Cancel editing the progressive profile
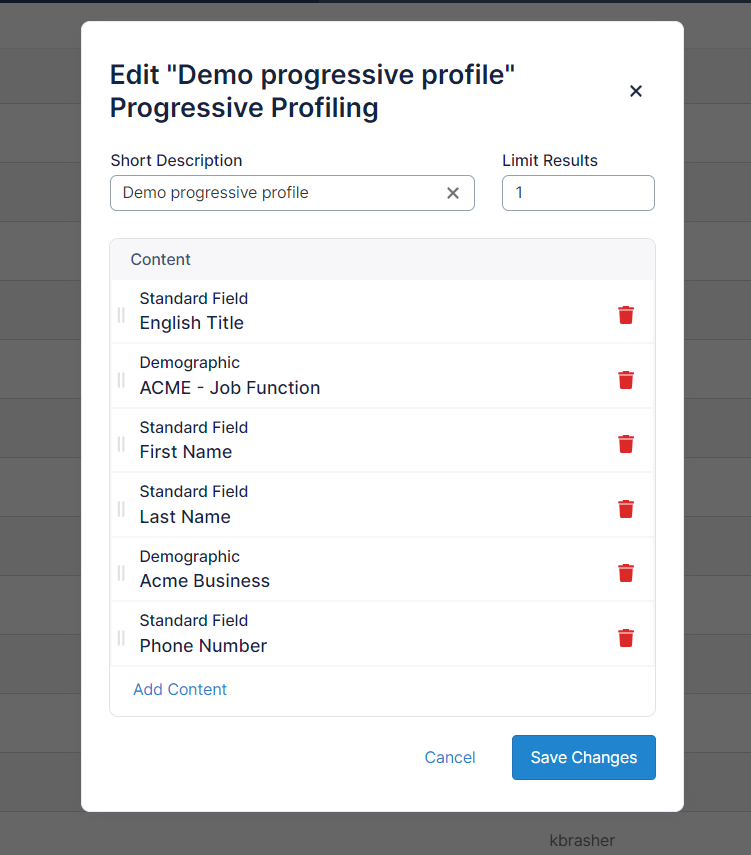 (450, 757)
